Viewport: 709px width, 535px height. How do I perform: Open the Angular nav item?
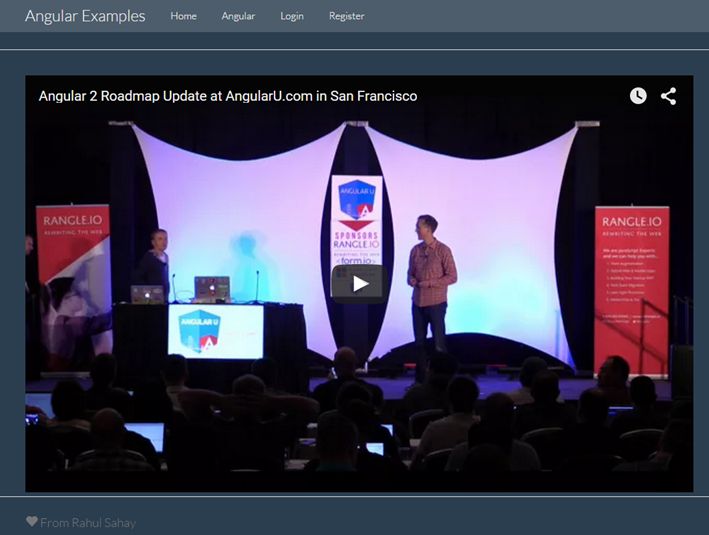[x=238, y=16]
